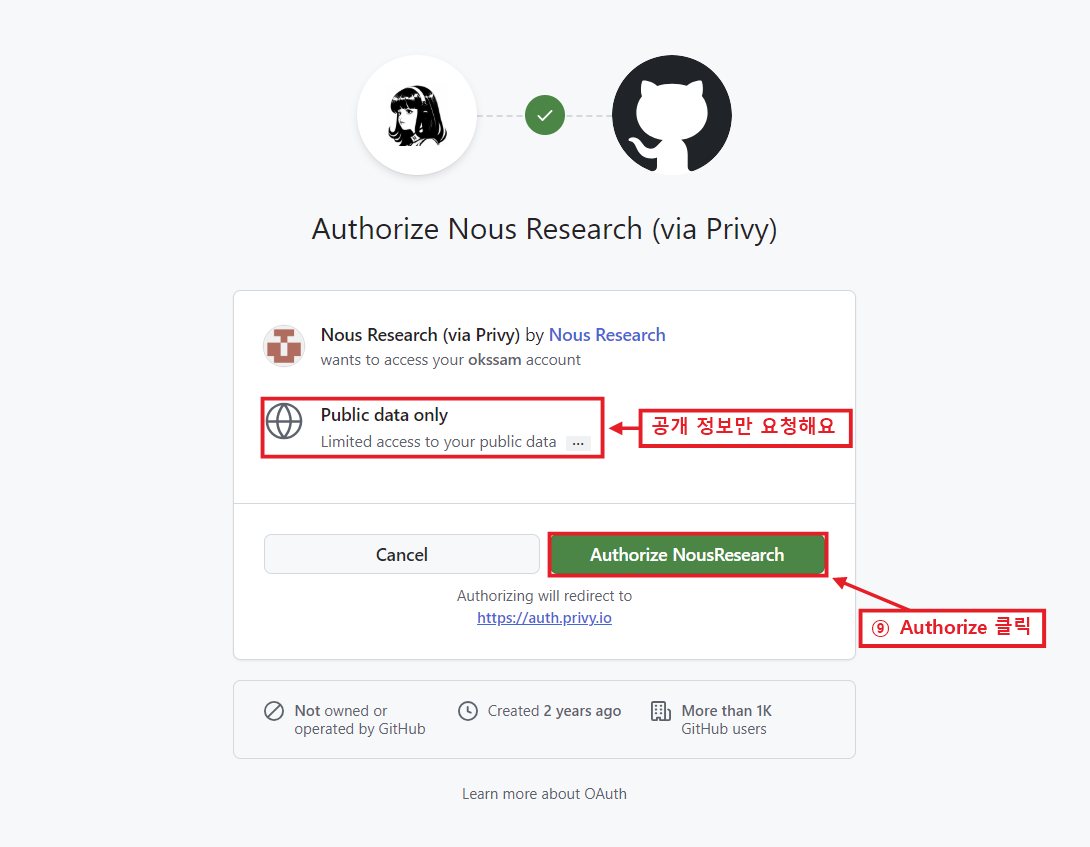1090x847 pixels.
Task: Click the green checkmark connection icon
Action: tap(545, 115)
